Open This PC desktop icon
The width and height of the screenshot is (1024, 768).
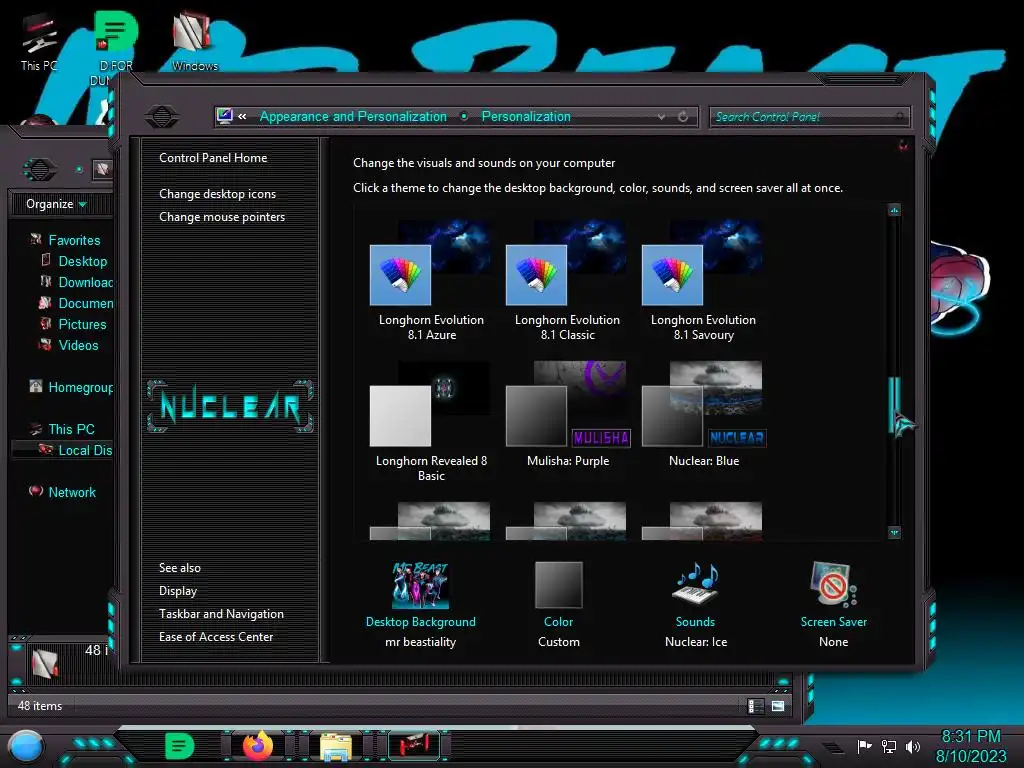click(x=39, y=40)
